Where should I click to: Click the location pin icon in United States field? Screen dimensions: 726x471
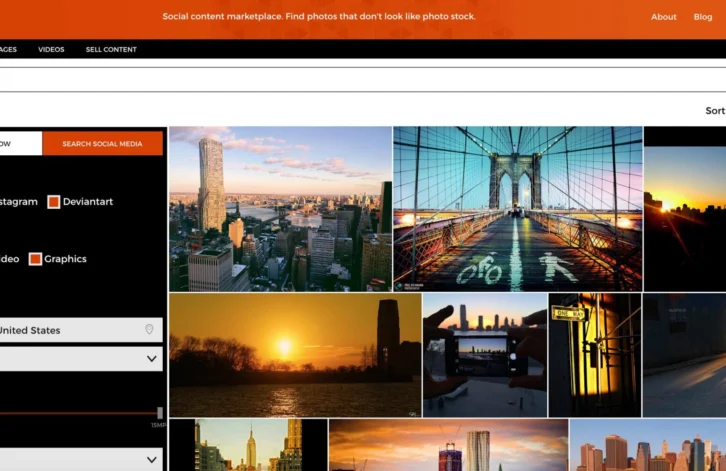149,330
